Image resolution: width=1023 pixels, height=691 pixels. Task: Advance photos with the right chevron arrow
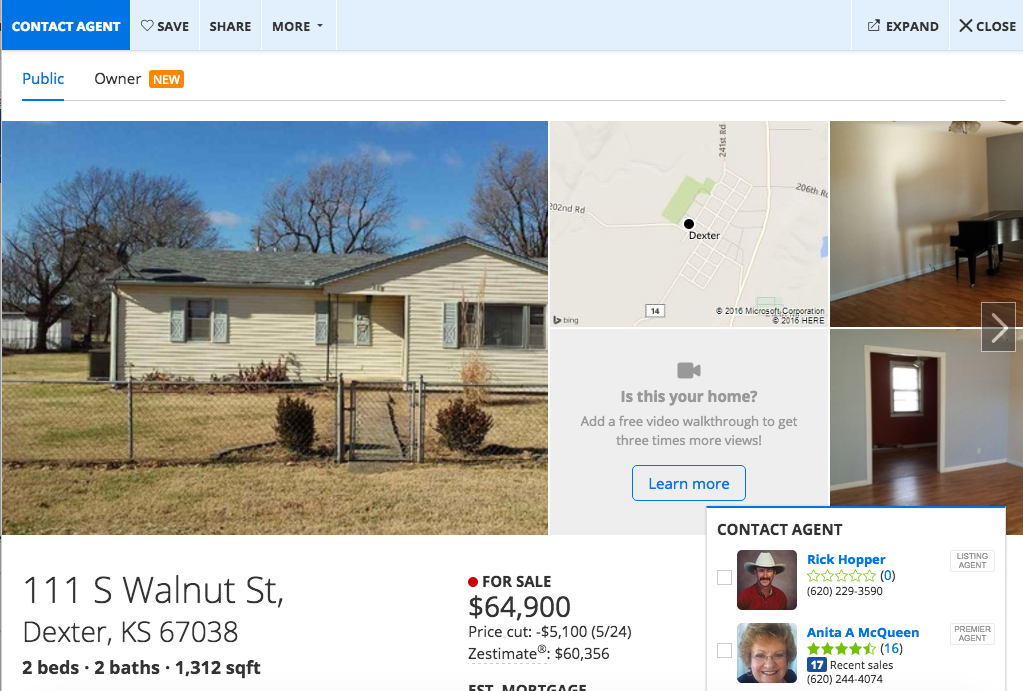click(999, 328)
